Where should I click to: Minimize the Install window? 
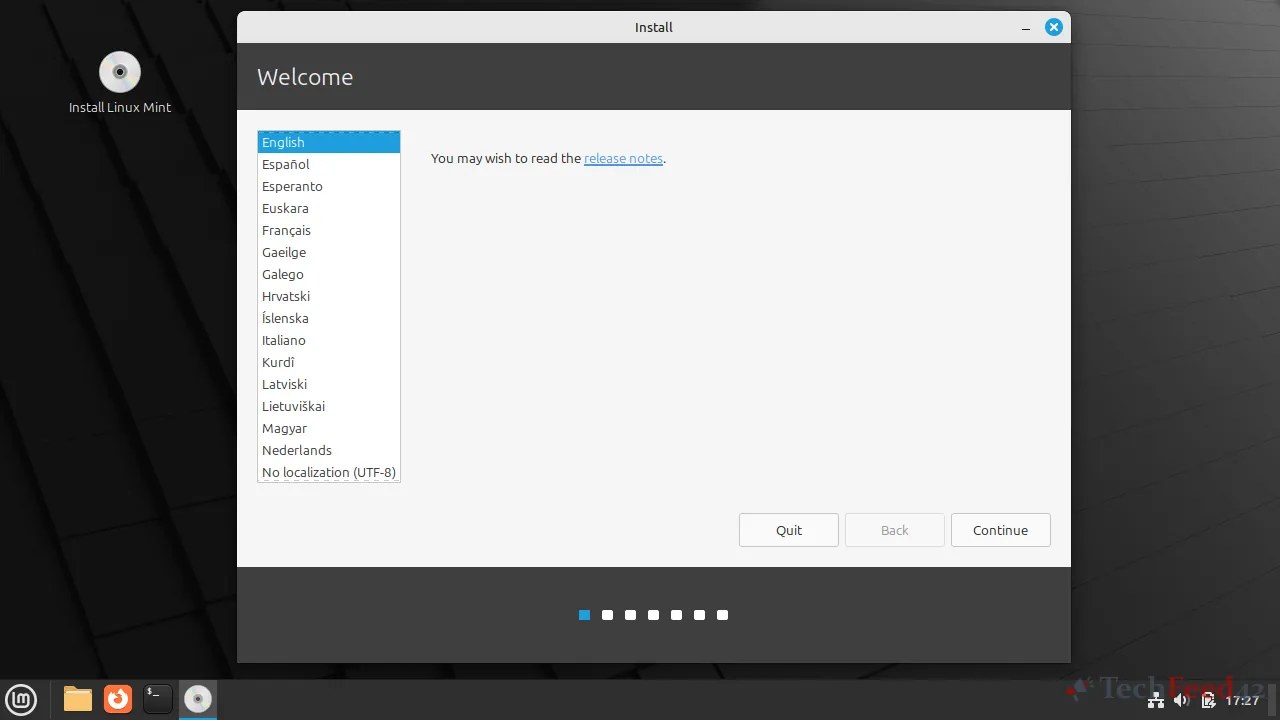click(x=1026, y=28)
